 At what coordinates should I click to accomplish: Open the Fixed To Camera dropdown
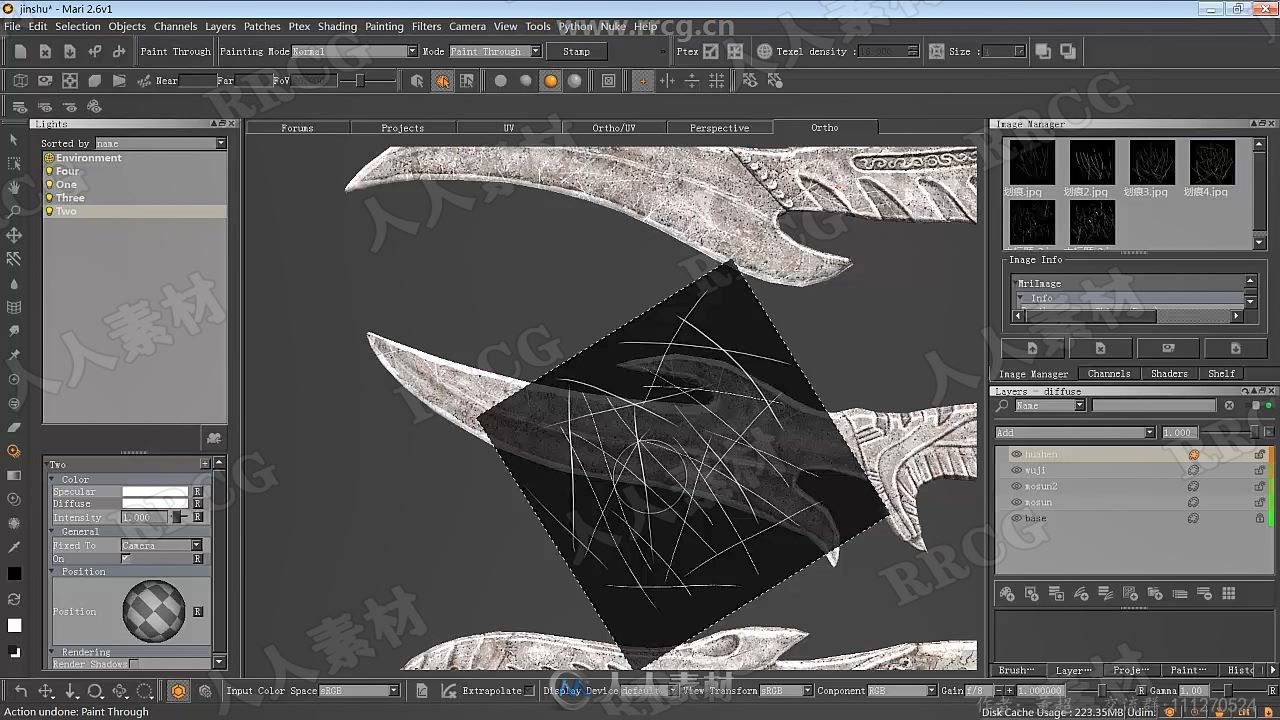click(162, 545)
